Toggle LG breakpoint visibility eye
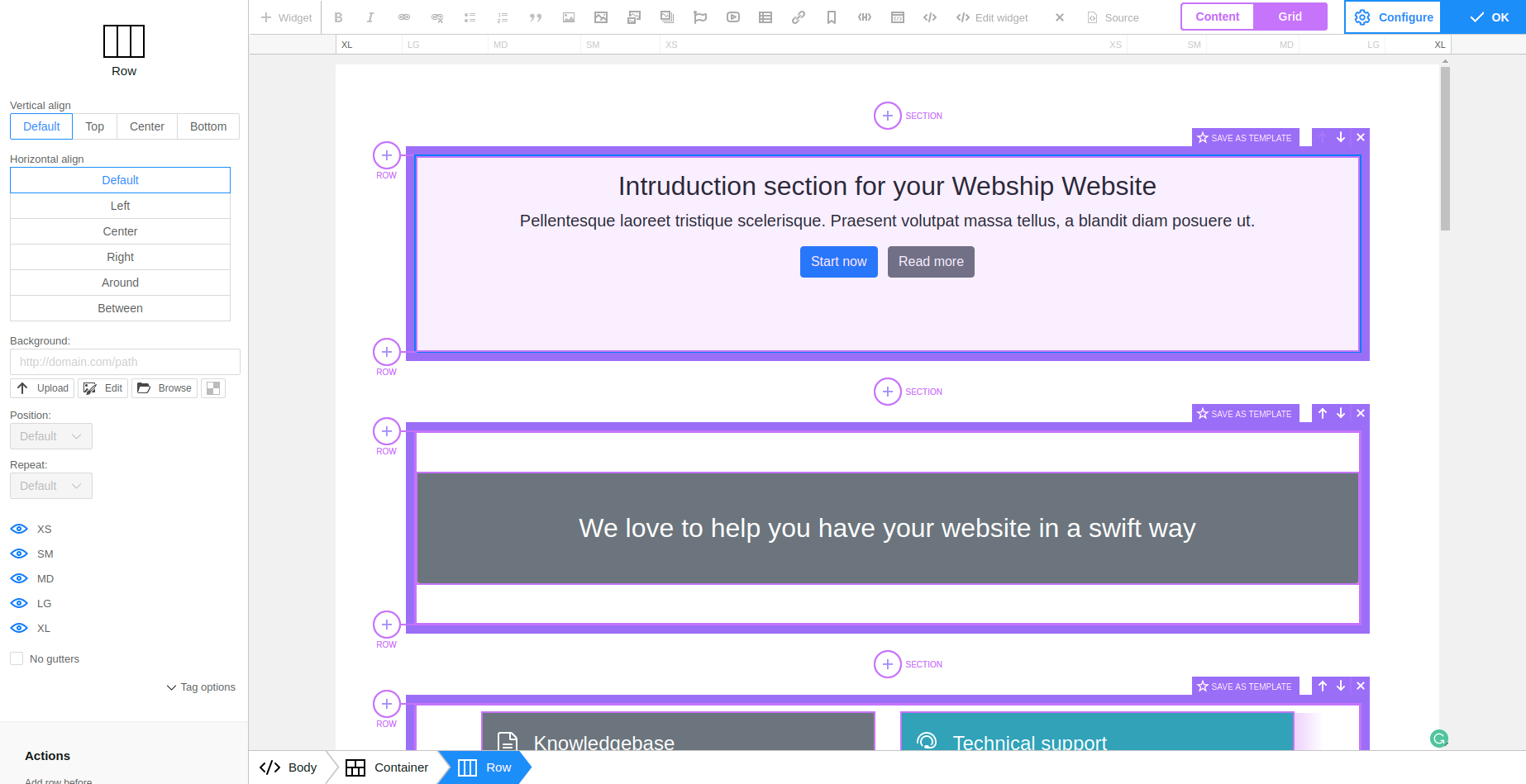1526x784 pixels. point(19,603)
